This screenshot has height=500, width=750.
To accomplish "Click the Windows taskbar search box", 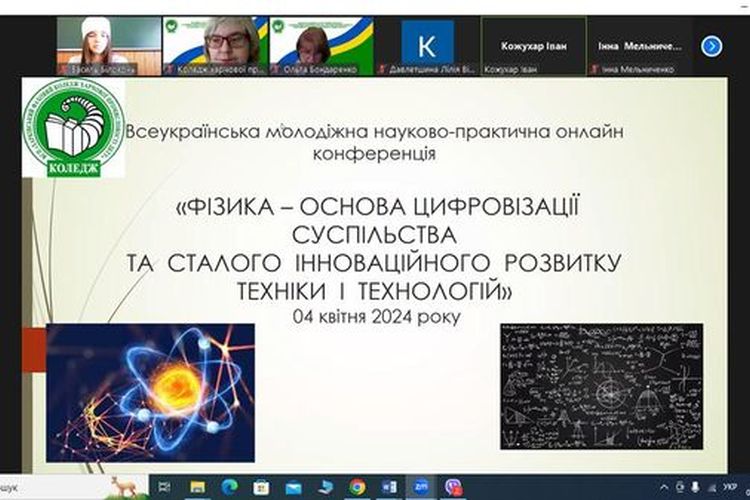I will click(x=60, y=487).
